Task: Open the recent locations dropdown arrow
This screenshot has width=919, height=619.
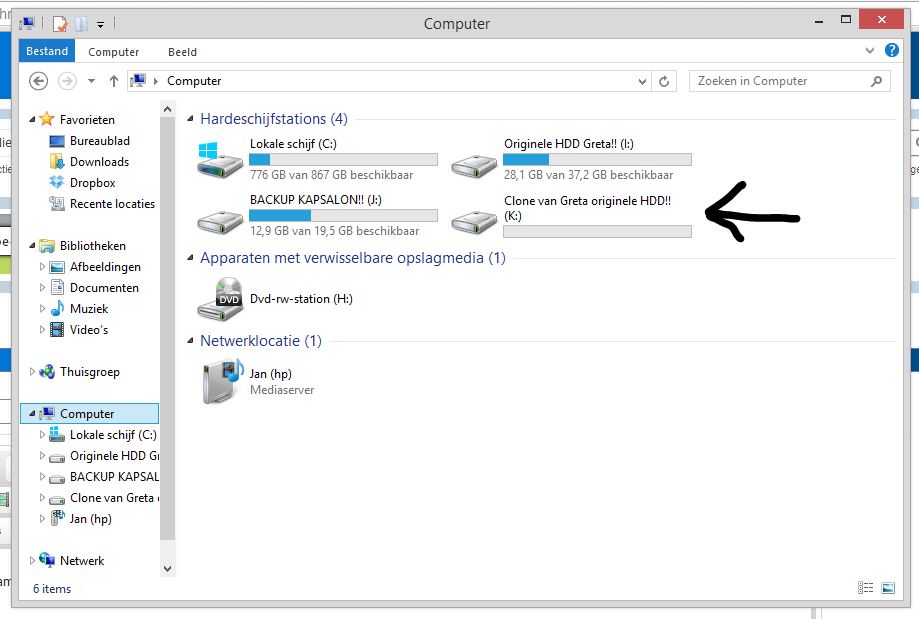Action: pos(91,81)
